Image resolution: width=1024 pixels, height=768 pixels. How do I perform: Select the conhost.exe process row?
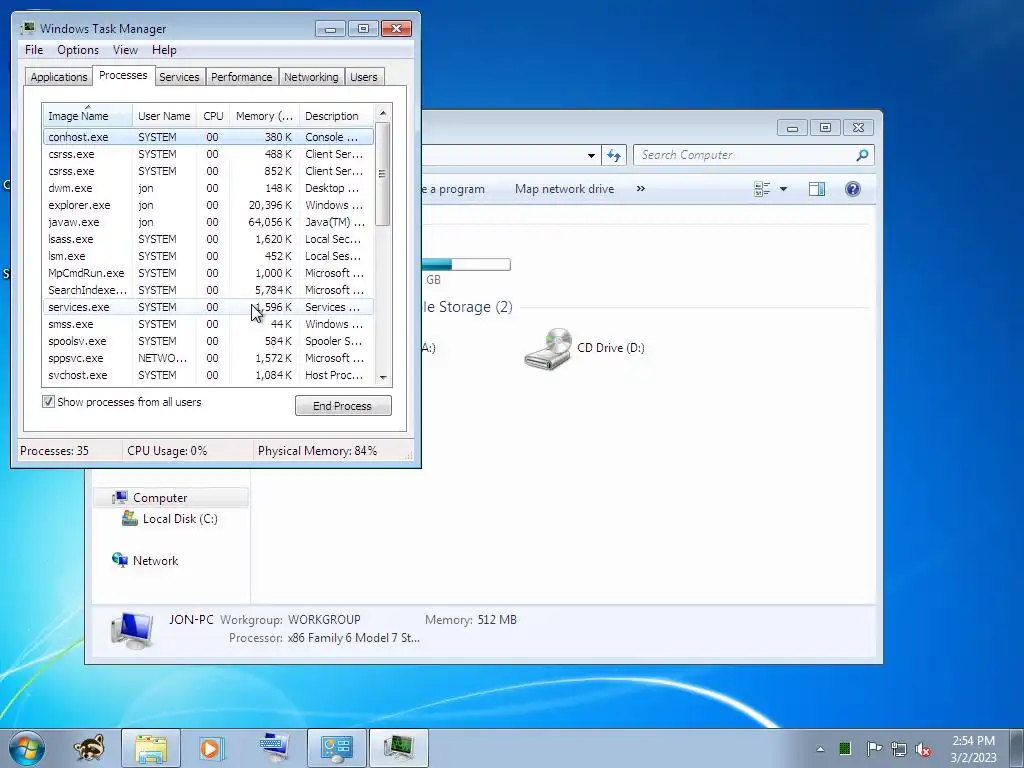(208, 137)
